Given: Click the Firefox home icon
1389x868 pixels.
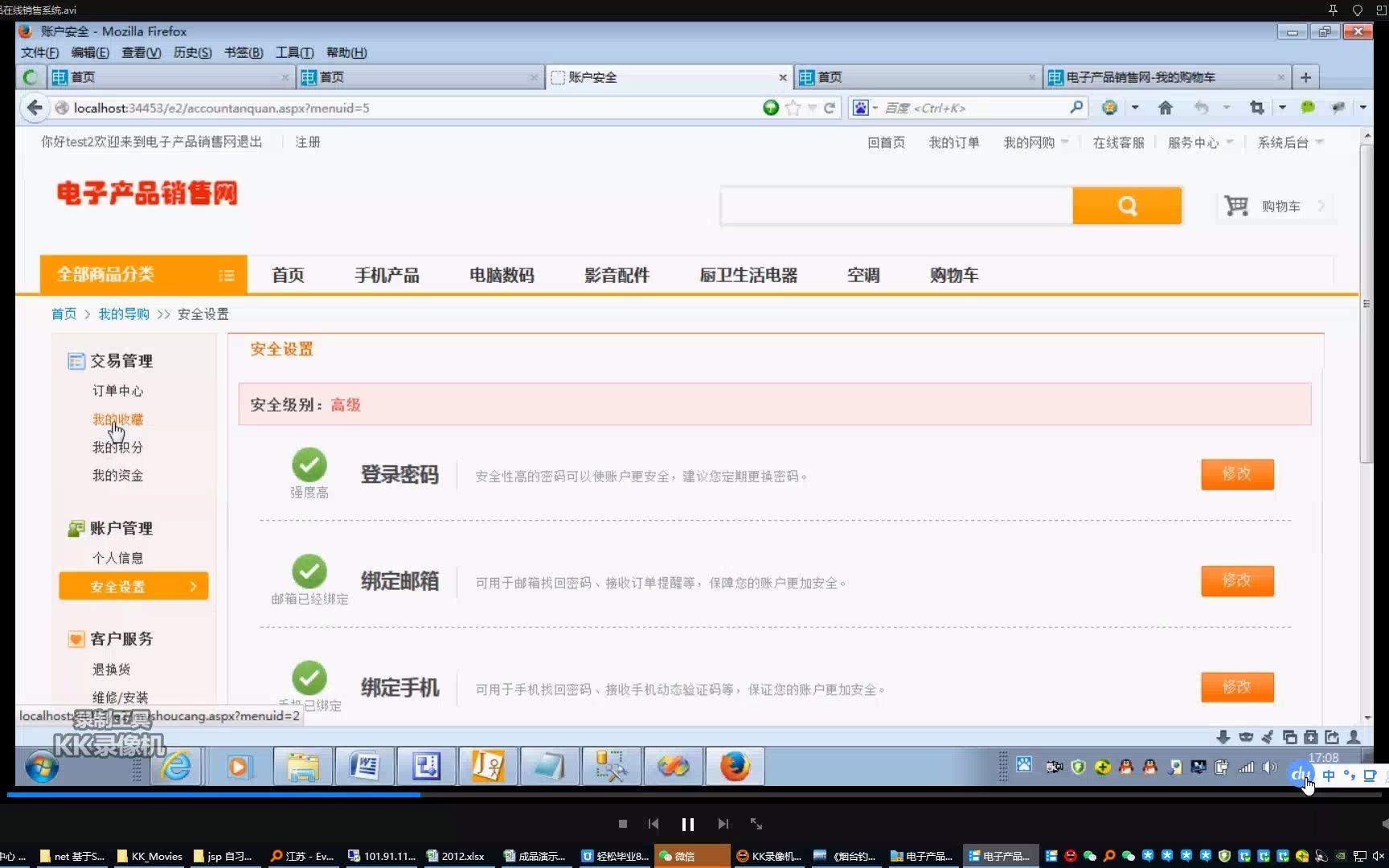Looking at the screenshot, I should point(1165,107).
